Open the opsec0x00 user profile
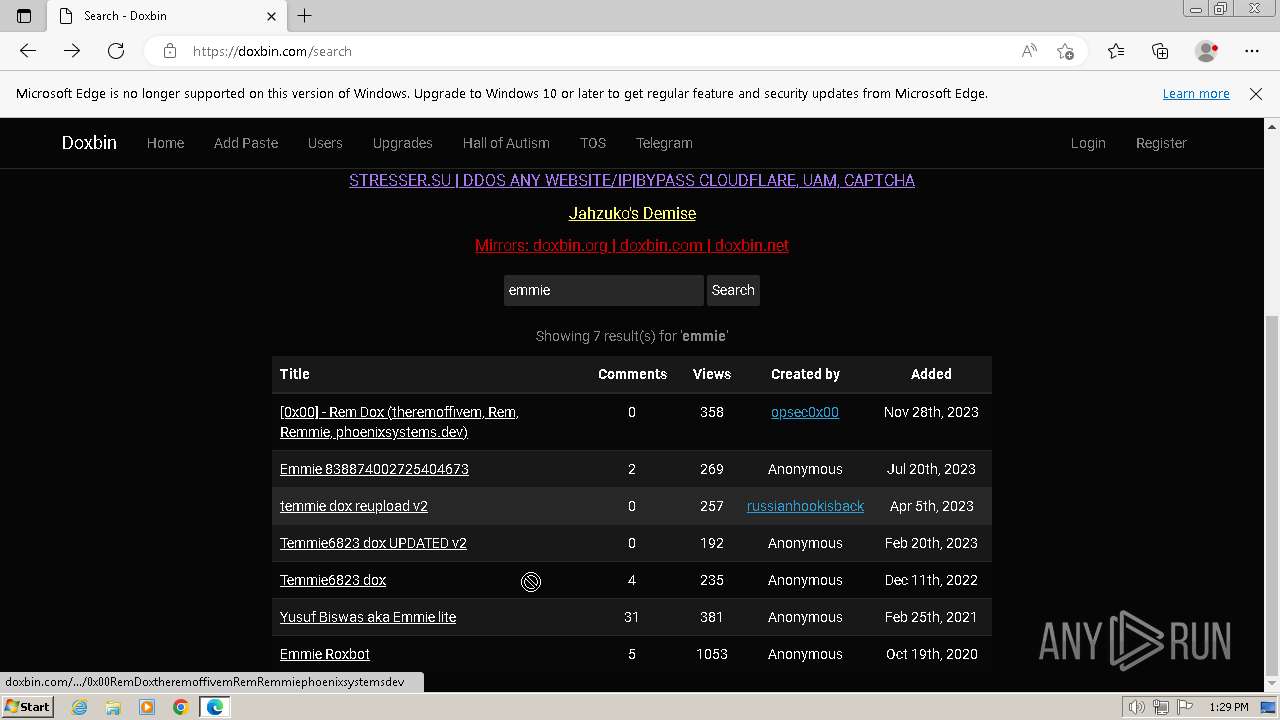Image resolution: width=1280 pixels, height=720 pixels. [805, 412]
